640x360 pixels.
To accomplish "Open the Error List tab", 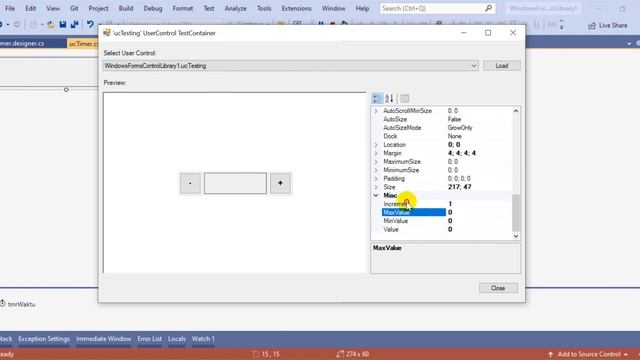I will click(x=149, y=339).
